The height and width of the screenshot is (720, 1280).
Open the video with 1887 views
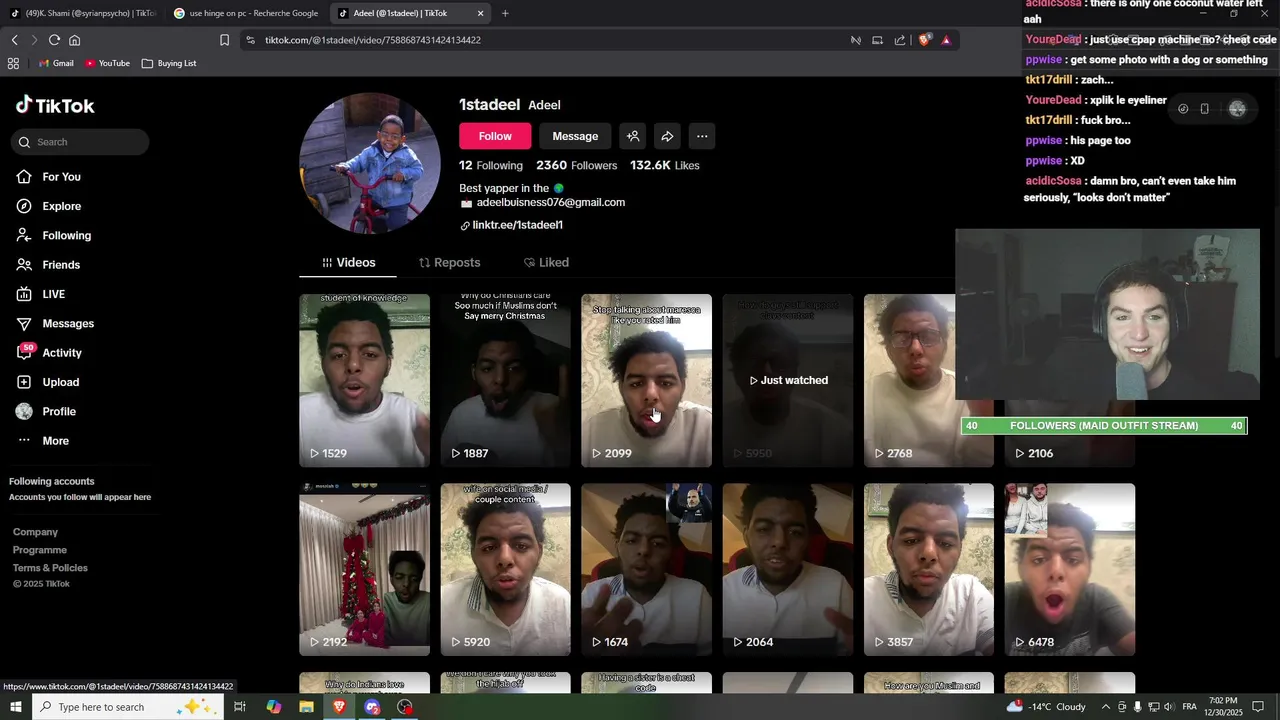pyautogui.click(x=506, y=380)
